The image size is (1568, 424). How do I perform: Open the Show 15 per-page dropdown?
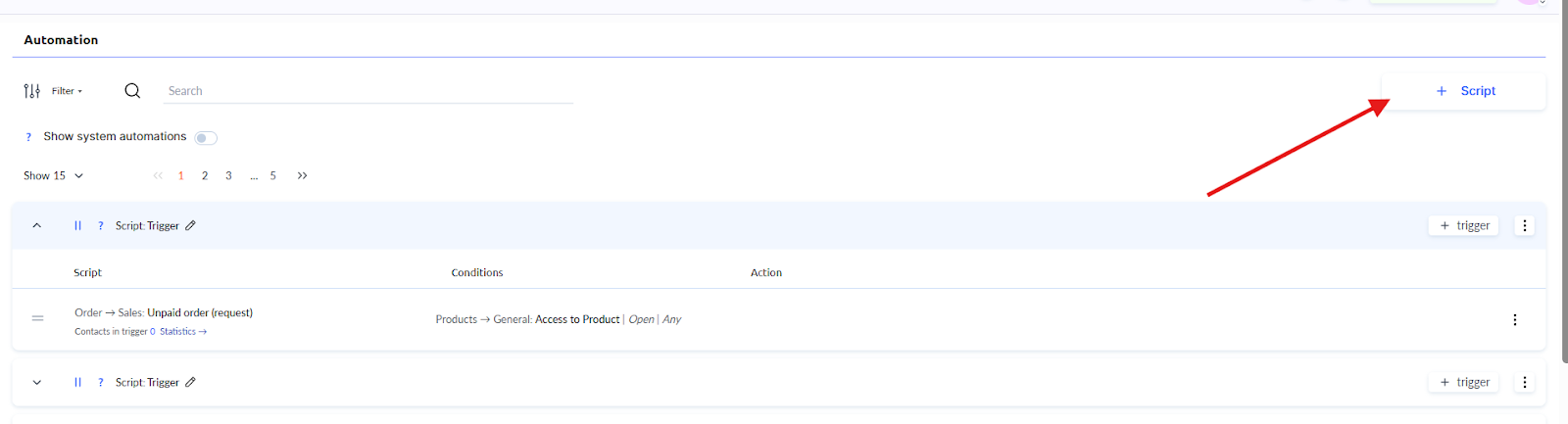54,176
